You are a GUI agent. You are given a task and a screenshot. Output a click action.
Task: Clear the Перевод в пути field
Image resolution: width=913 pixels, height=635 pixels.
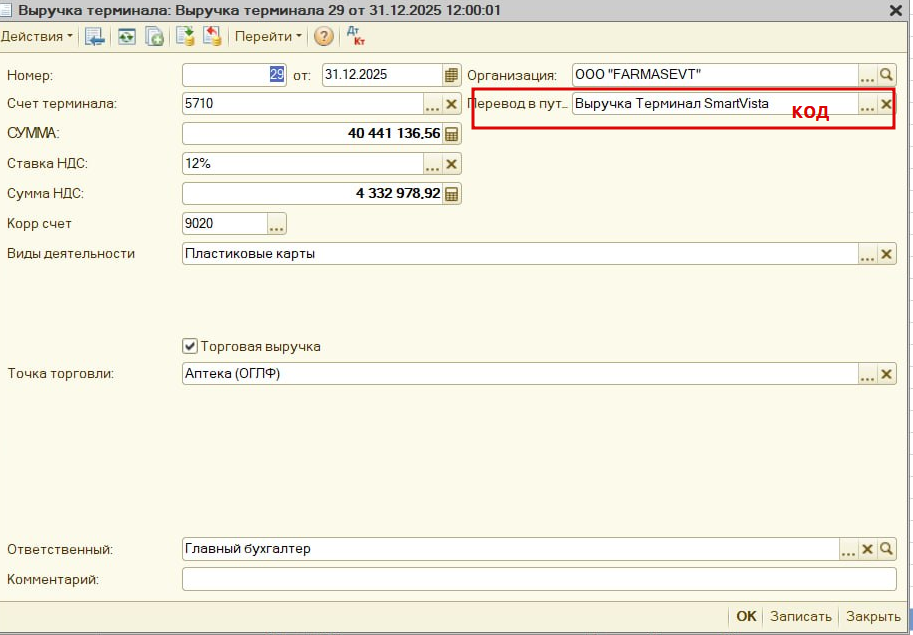(x=886, y=104)
